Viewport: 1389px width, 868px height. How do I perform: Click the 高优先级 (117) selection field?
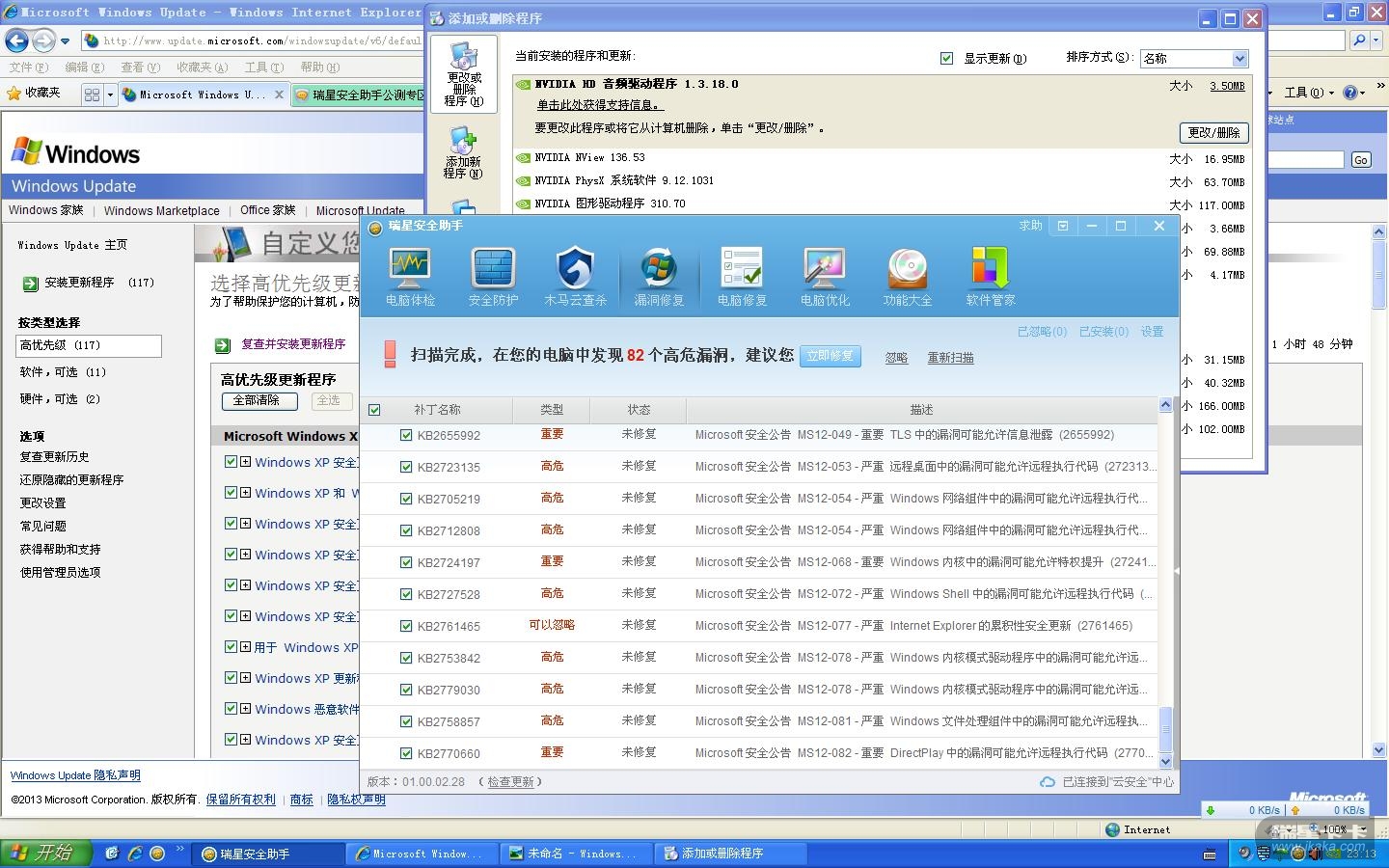89,345
